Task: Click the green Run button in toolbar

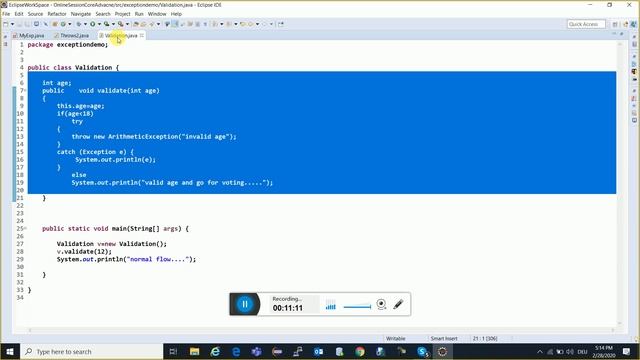Action: (93, 24)
